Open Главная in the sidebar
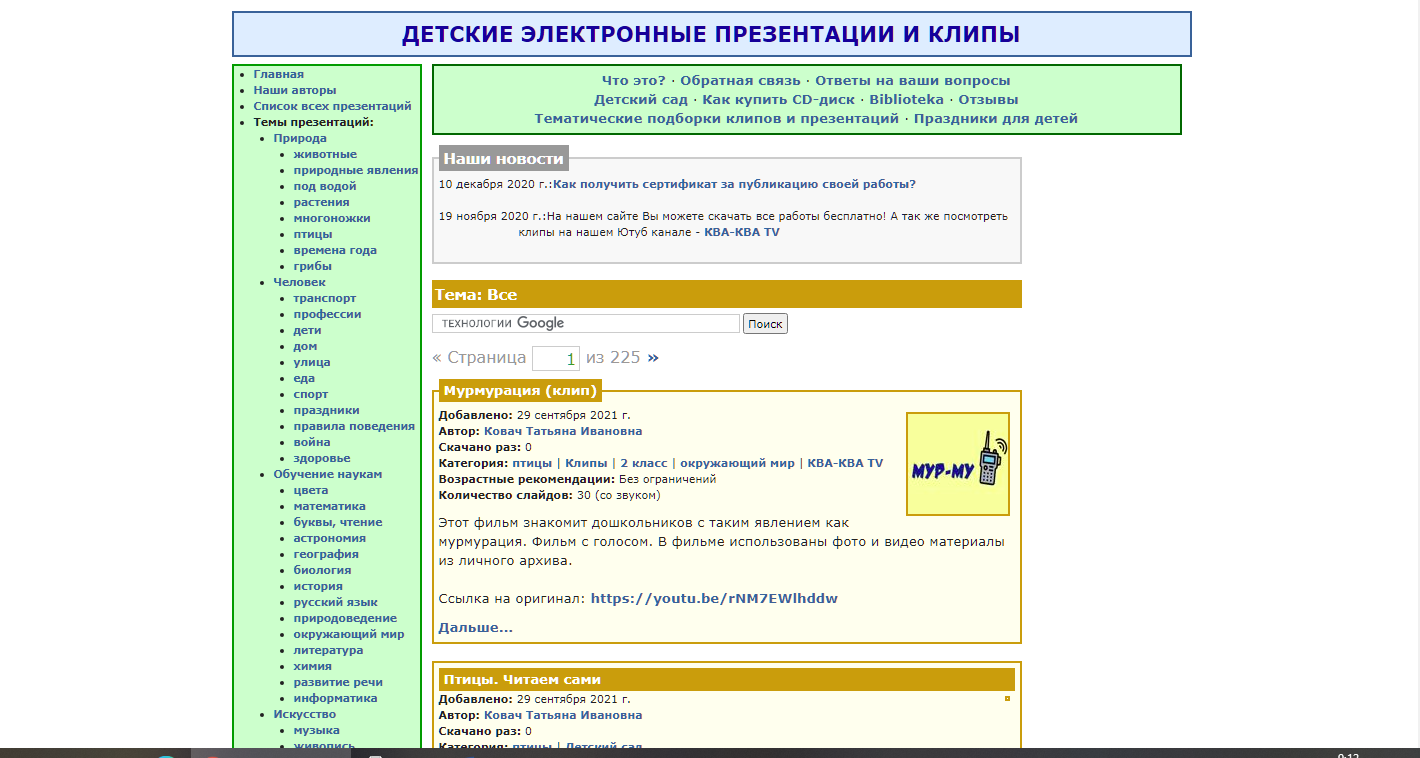Screen dimensions: 1420x758 click(x=279, y=74)
